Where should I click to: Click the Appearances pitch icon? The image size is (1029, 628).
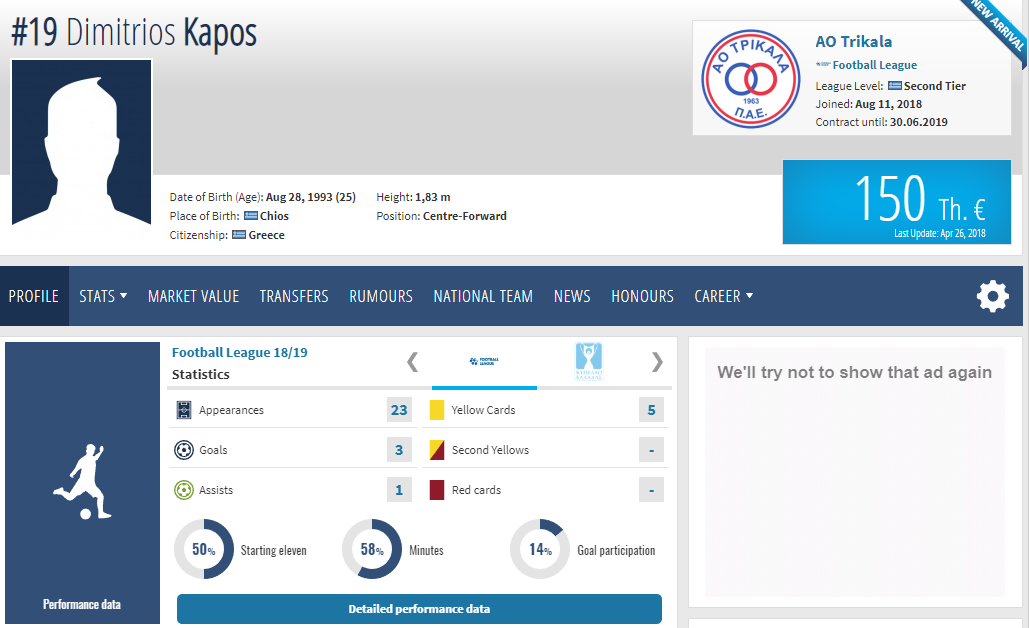184,410
